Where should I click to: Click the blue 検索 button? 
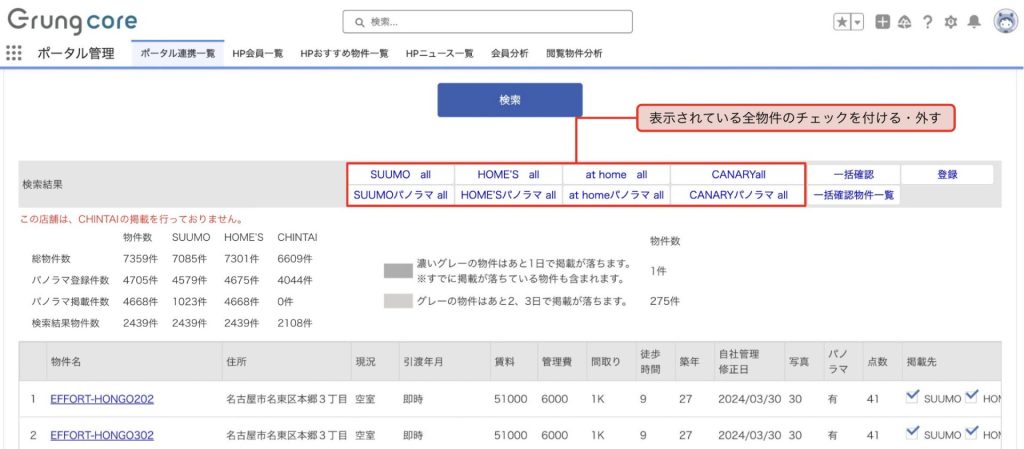click(x=509, y=101)
